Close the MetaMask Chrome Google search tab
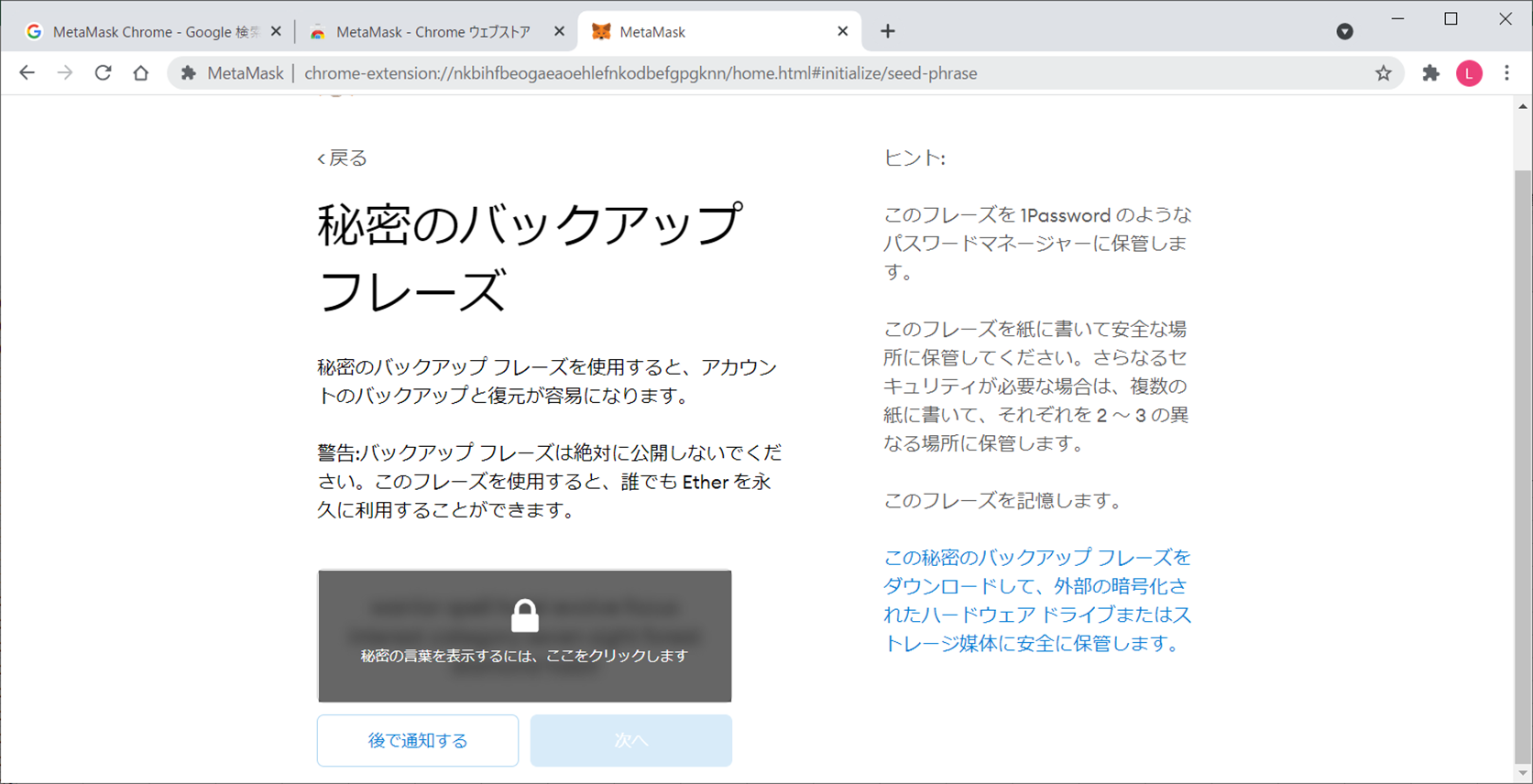The height and width of the screenshot is (784, 1533). coord(276,31)
